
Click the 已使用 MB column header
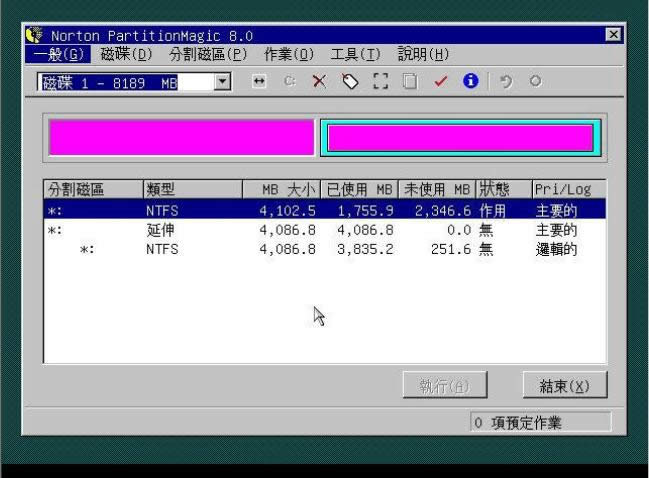pos(360,189)
